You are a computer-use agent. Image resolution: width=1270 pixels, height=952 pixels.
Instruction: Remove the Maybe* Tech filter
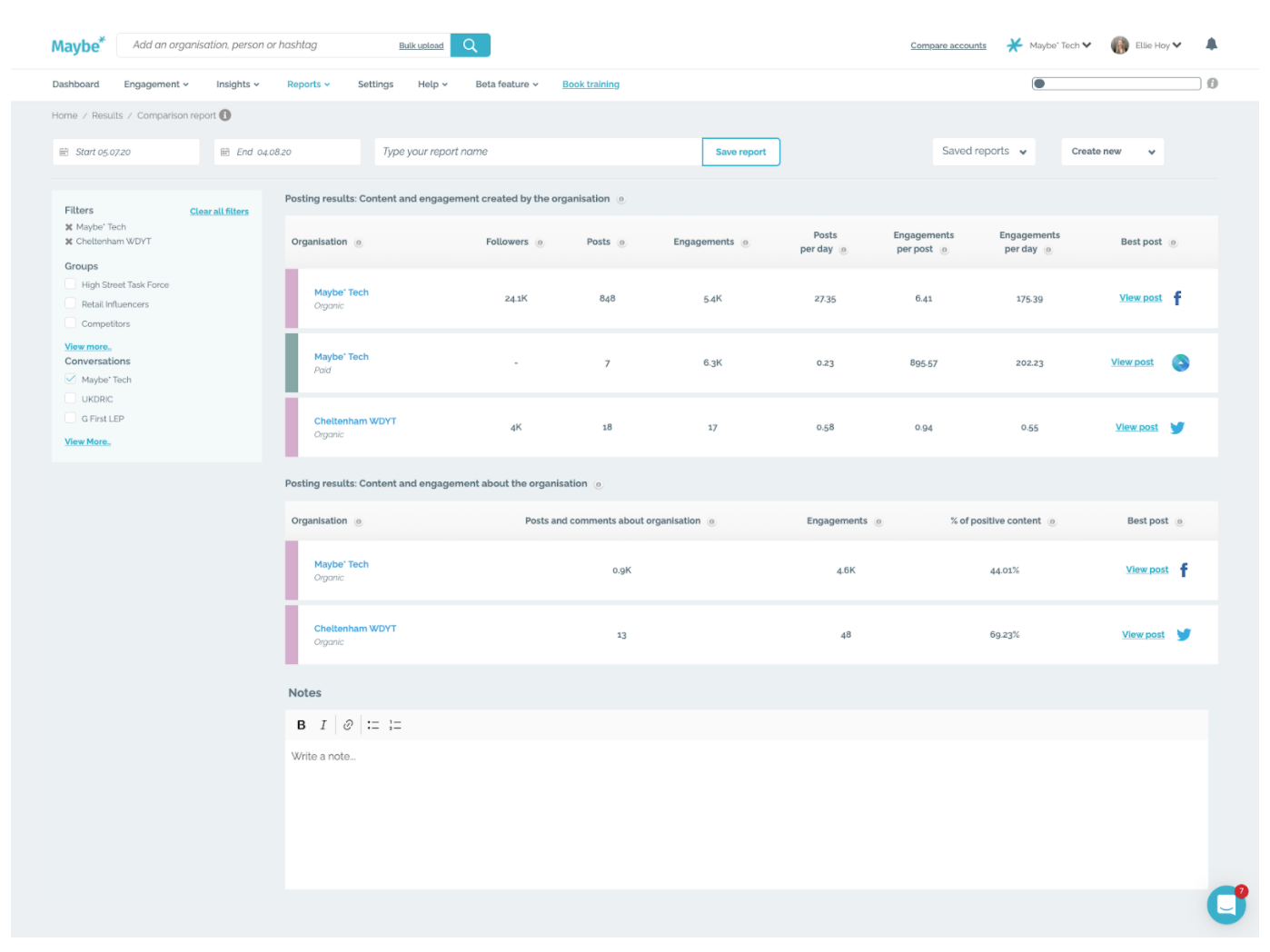tap(69, 227)
